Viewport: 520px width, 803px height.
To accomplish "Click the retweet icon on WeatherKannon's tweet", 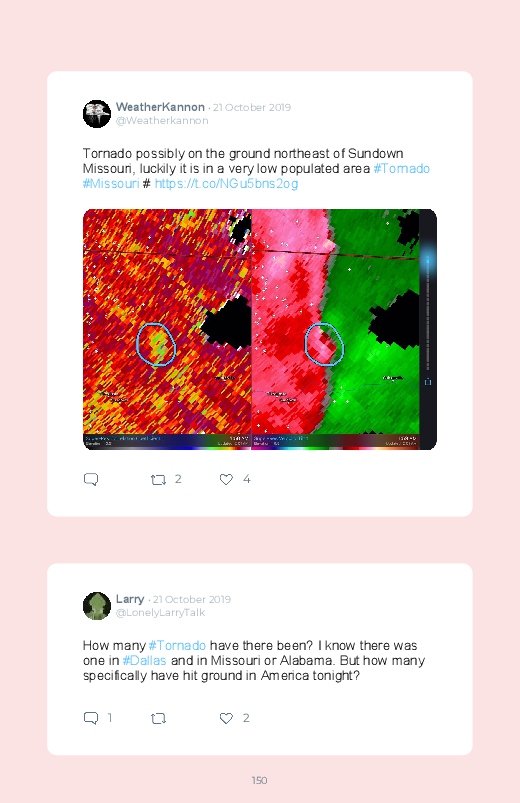I will click(x=158, y=480).
